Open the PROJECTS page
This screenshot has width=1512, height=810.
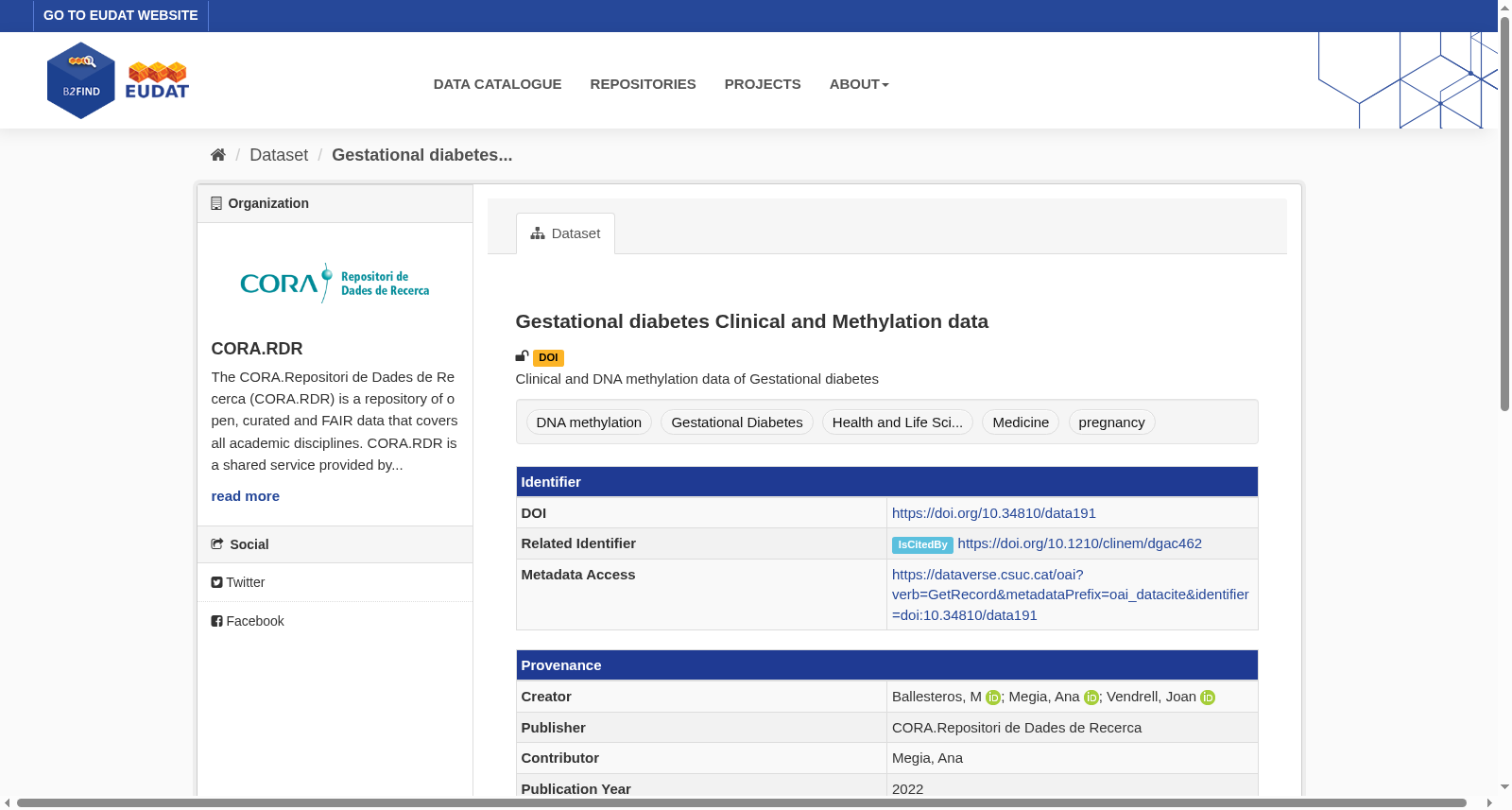763,84
